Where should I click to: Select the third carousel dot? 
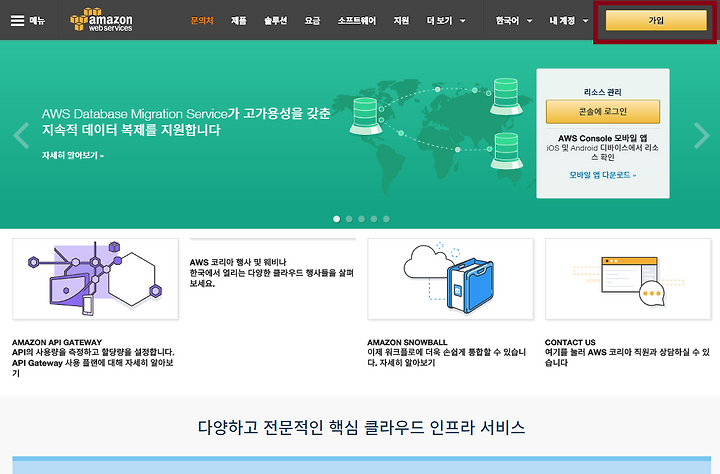(x=361, y=219)
